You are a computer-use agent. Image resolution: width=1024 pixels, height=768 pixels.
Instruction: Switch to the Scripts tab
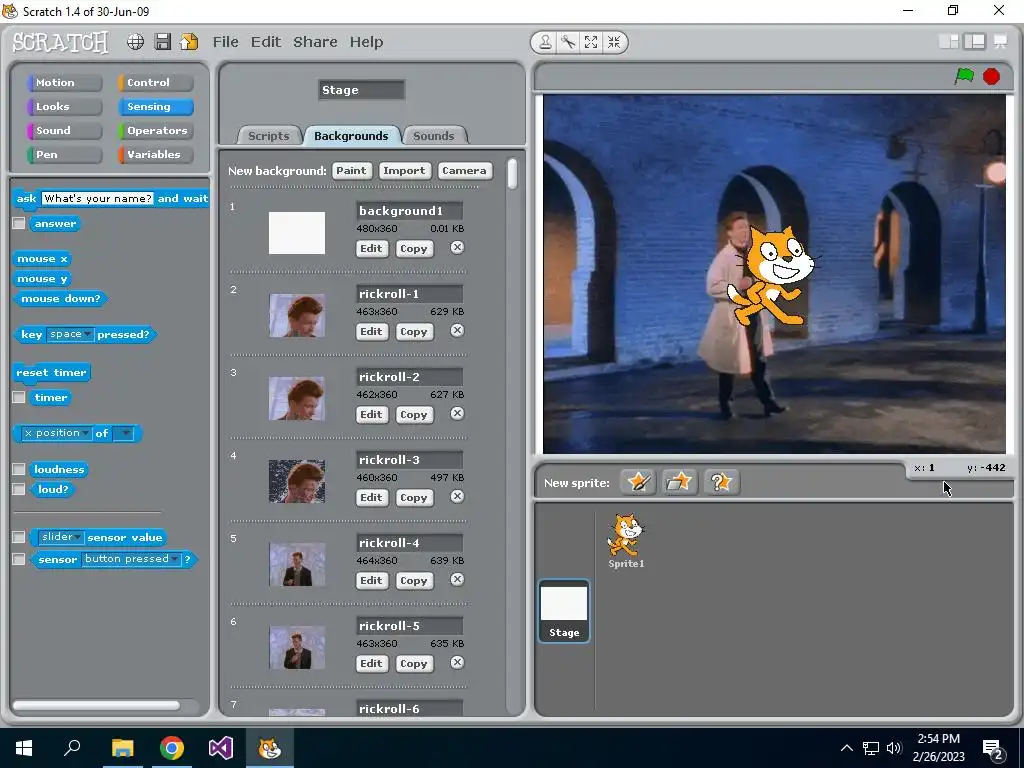click(268, 135)
